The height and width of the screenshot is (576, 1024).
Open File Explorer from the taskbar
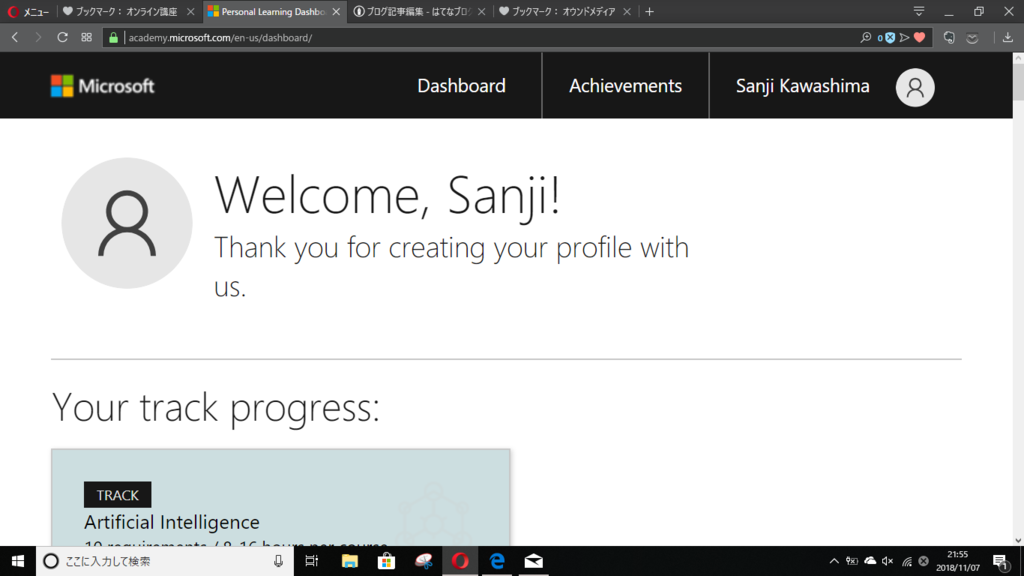(x=349, y=561)
